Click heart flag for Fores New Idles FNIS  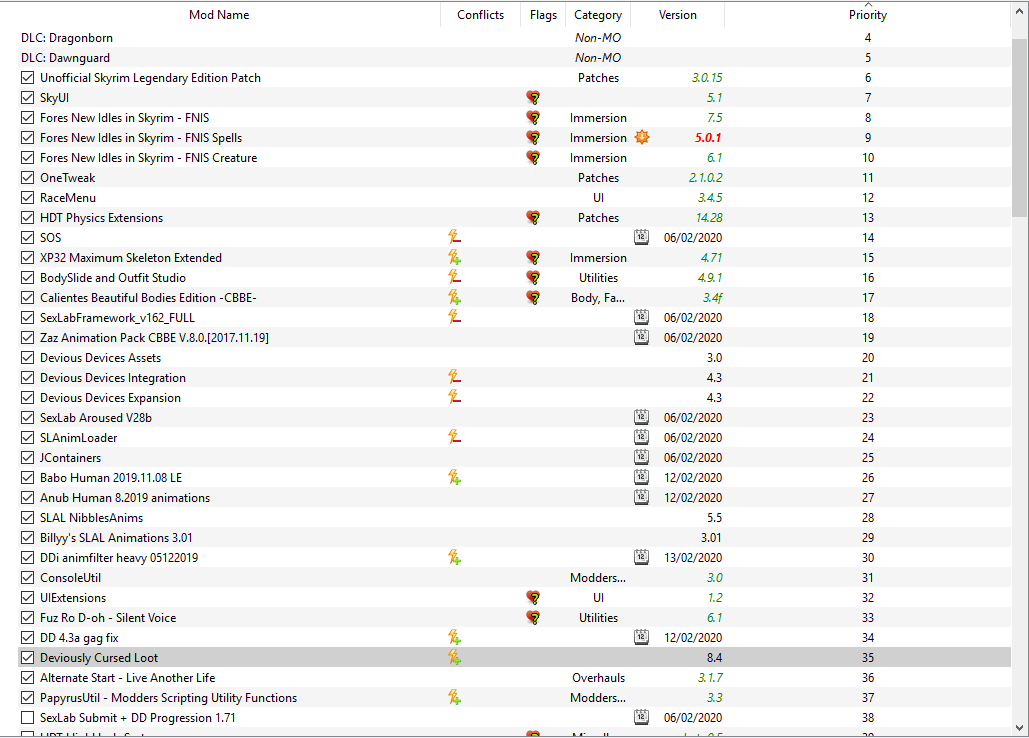pyautogui.click(x=534, y=117)
